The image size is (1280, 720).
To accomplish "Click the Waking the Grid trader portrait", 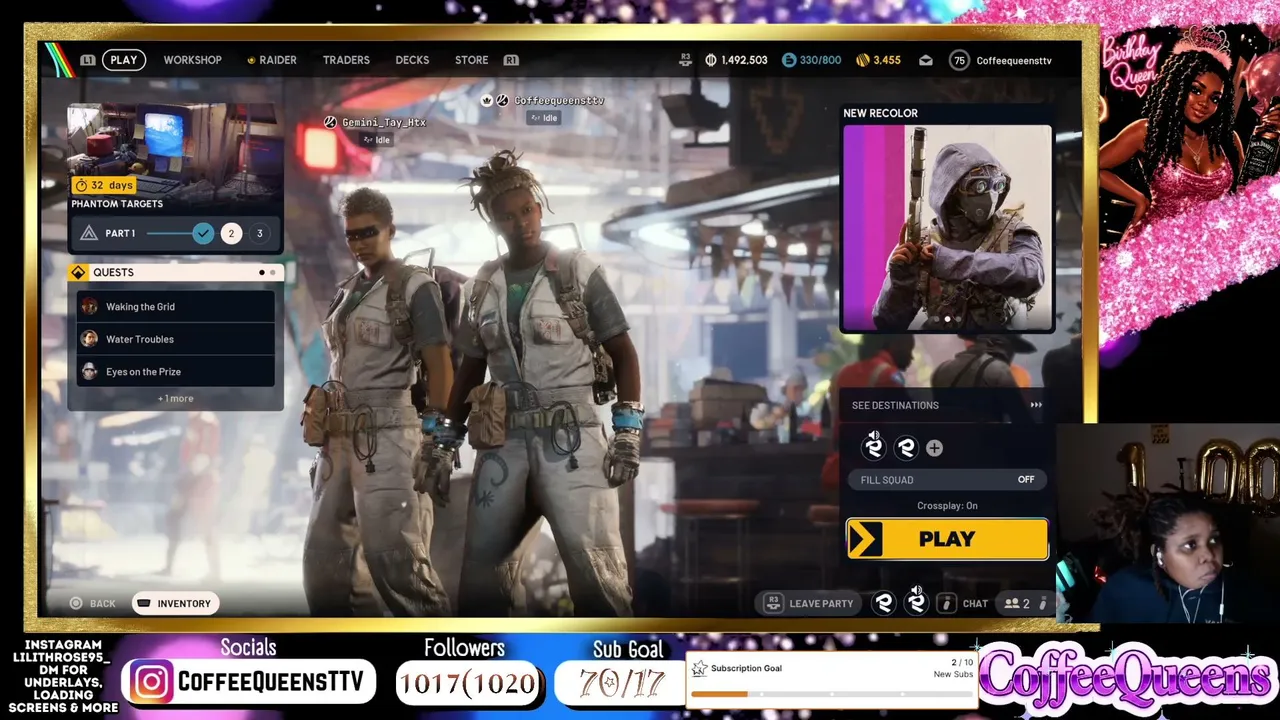I will click(x=89, y=307).
